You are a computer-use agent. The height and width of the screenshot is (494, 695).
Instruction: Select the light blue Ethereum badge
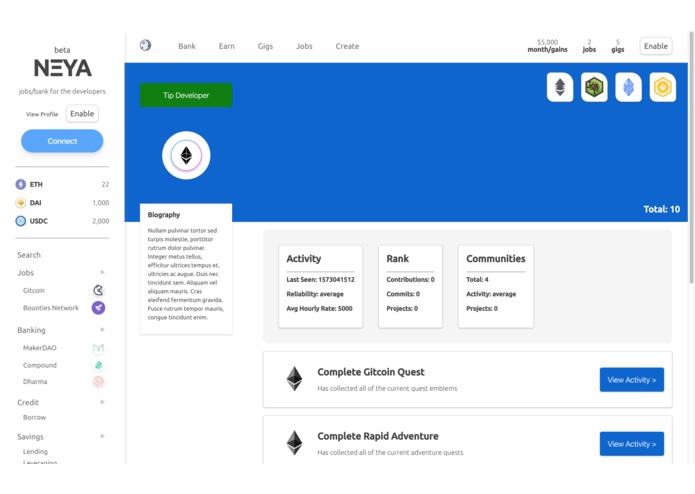tap(628, 87)
